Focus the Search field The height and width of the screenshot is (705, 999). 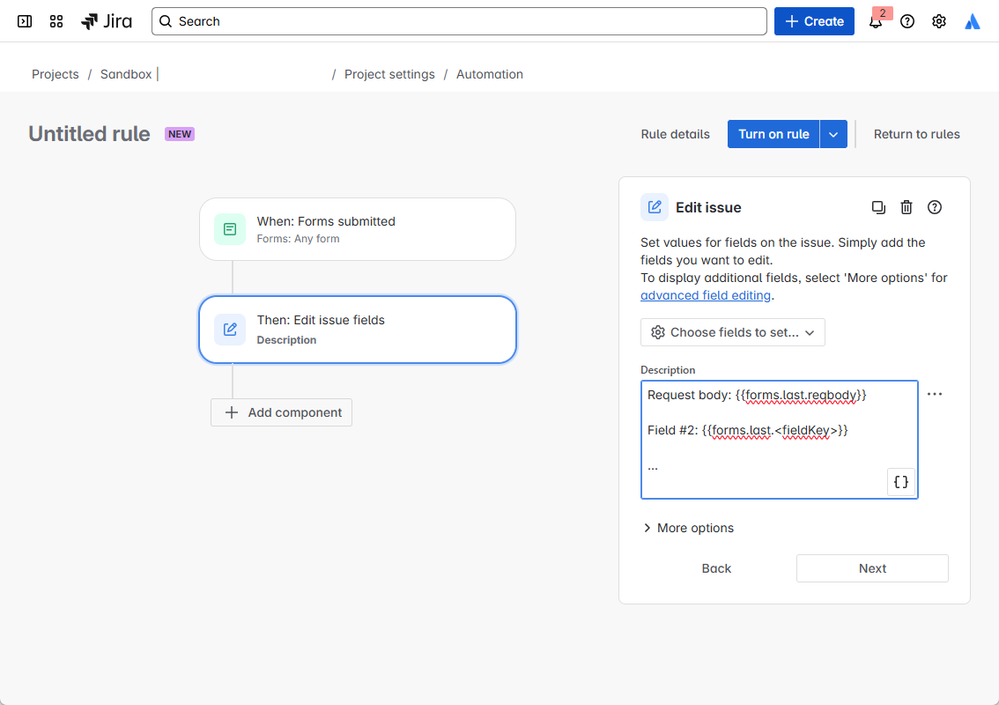[459, 22]
